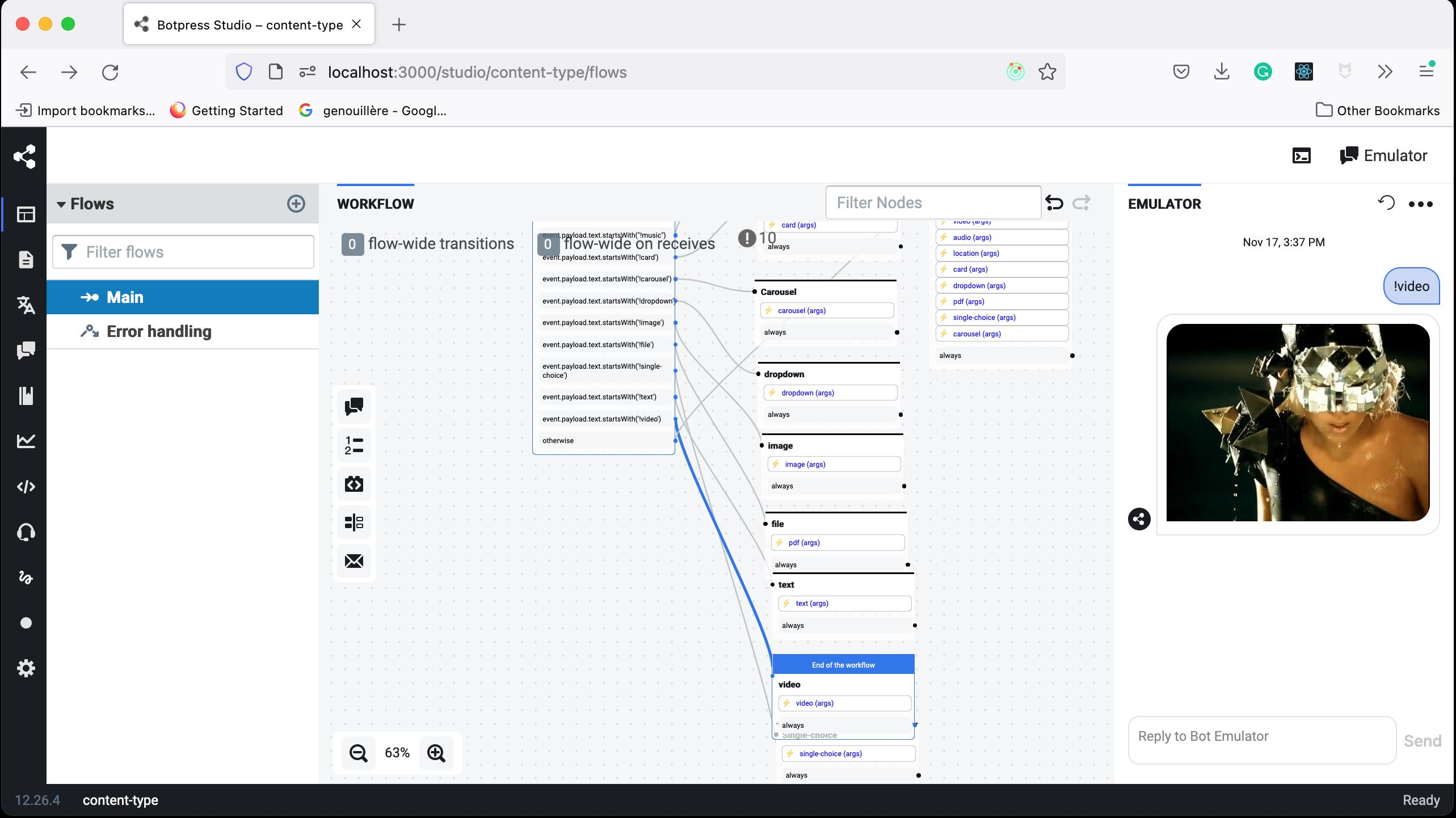Add a Say node from toolbar

354,406
